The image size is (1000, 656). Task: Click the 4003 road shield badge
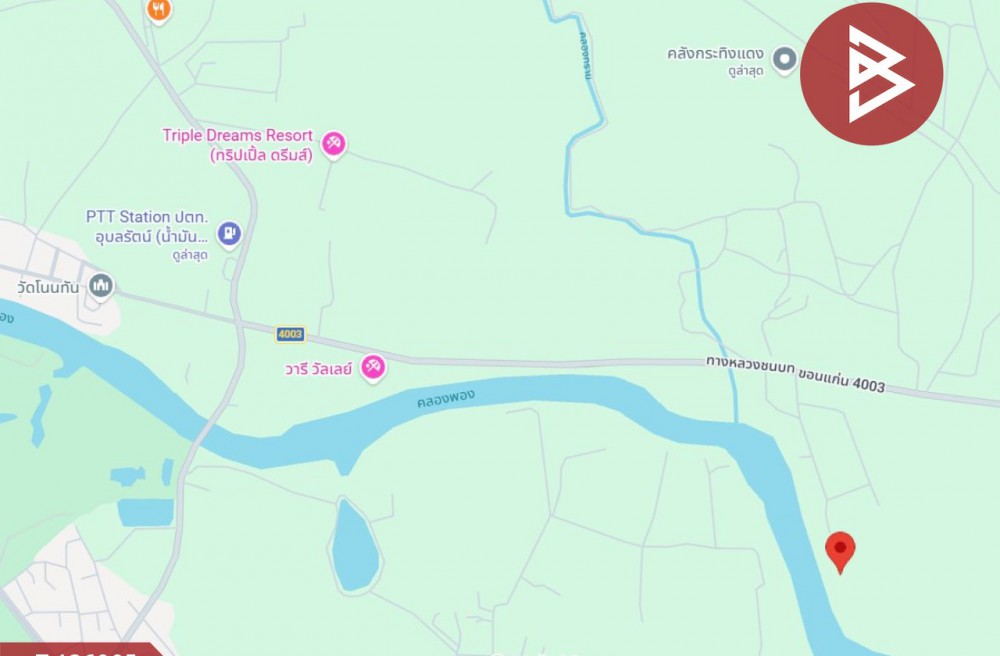pyautogui.click(x=290, y=334)
